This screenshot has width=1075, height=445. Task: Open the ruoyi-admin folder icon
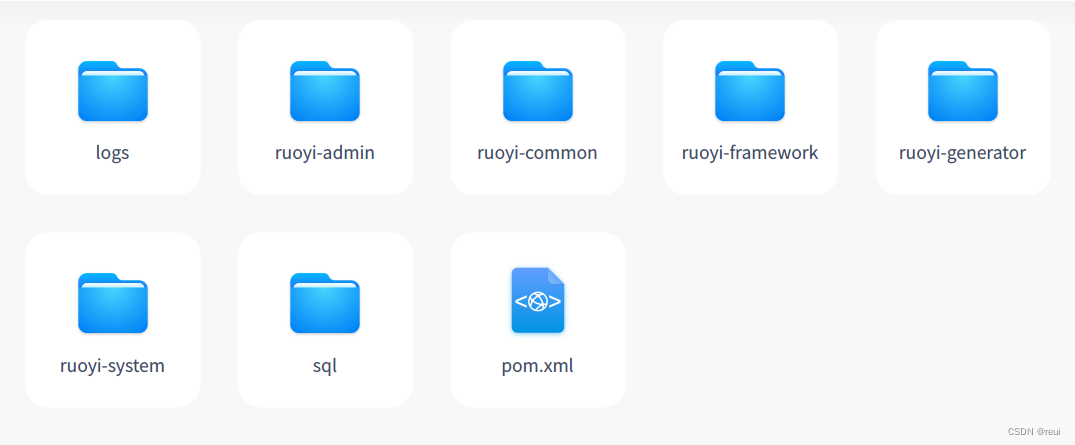point(325,91)
